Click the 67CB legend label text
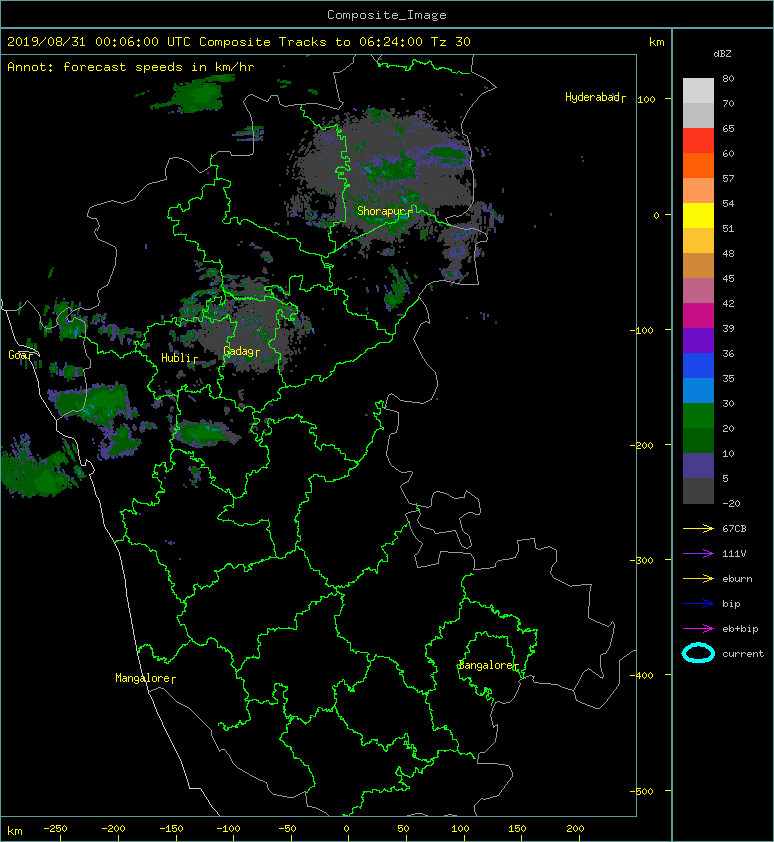The height and width of the screenshot is (842, 774). (x=734, y=528)
